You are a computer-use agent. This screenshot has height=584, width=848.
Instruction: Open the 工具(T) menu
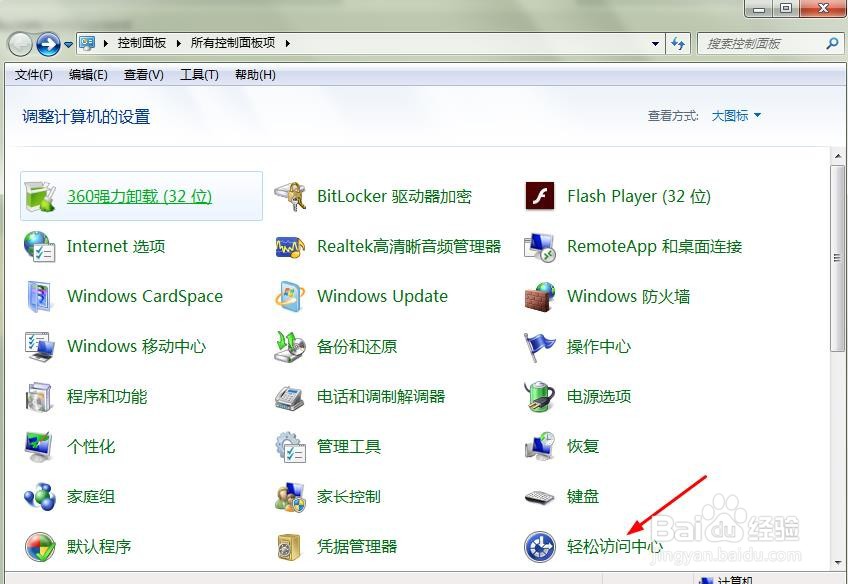point(198,74)
